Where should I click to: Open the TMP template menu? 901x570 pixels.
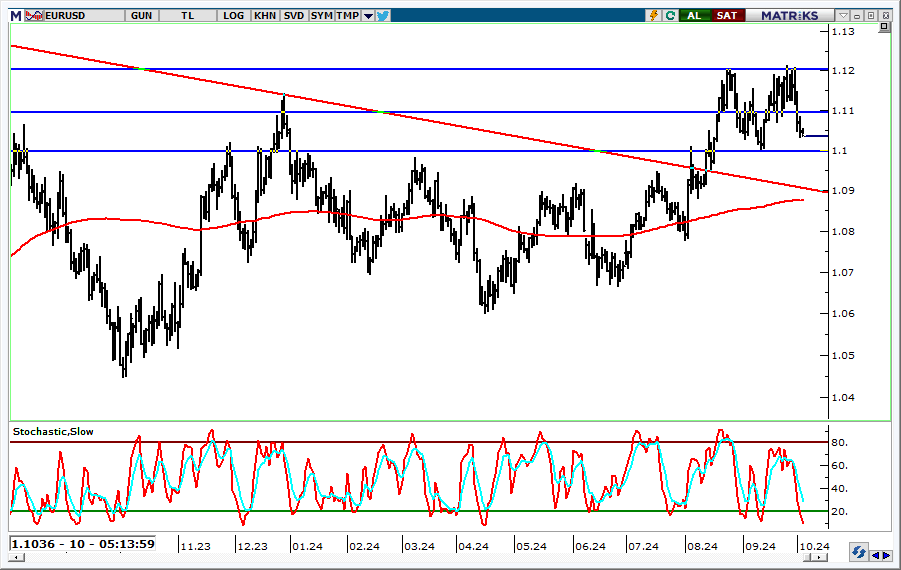pos(347,15)
